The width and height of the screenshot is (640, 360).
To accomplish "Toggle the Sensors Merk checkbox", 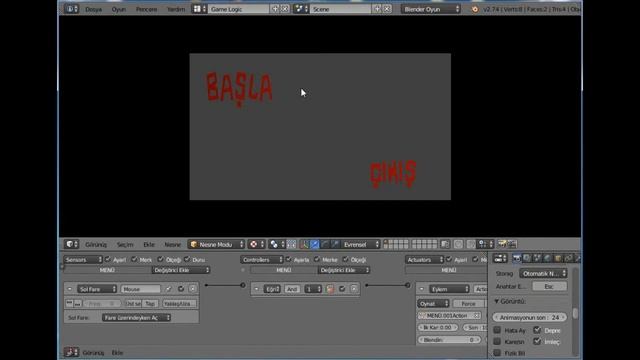I will tap(134, 259).
